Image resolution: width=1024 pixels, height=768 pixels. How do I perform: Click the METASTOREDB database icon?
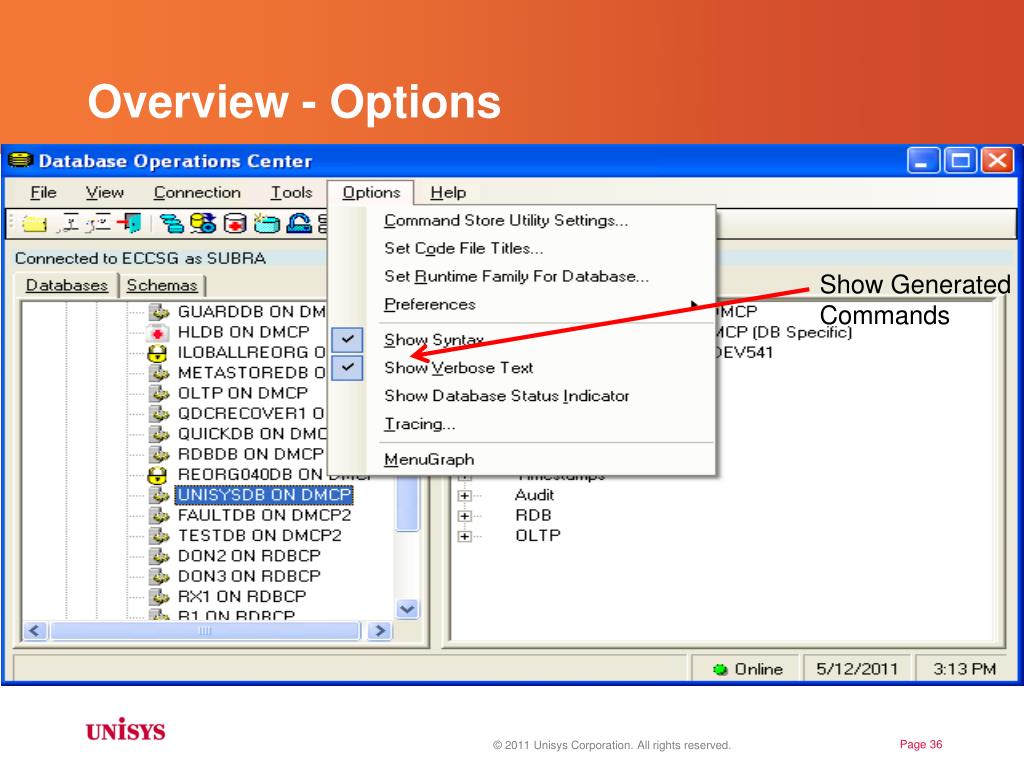(158, 373)
